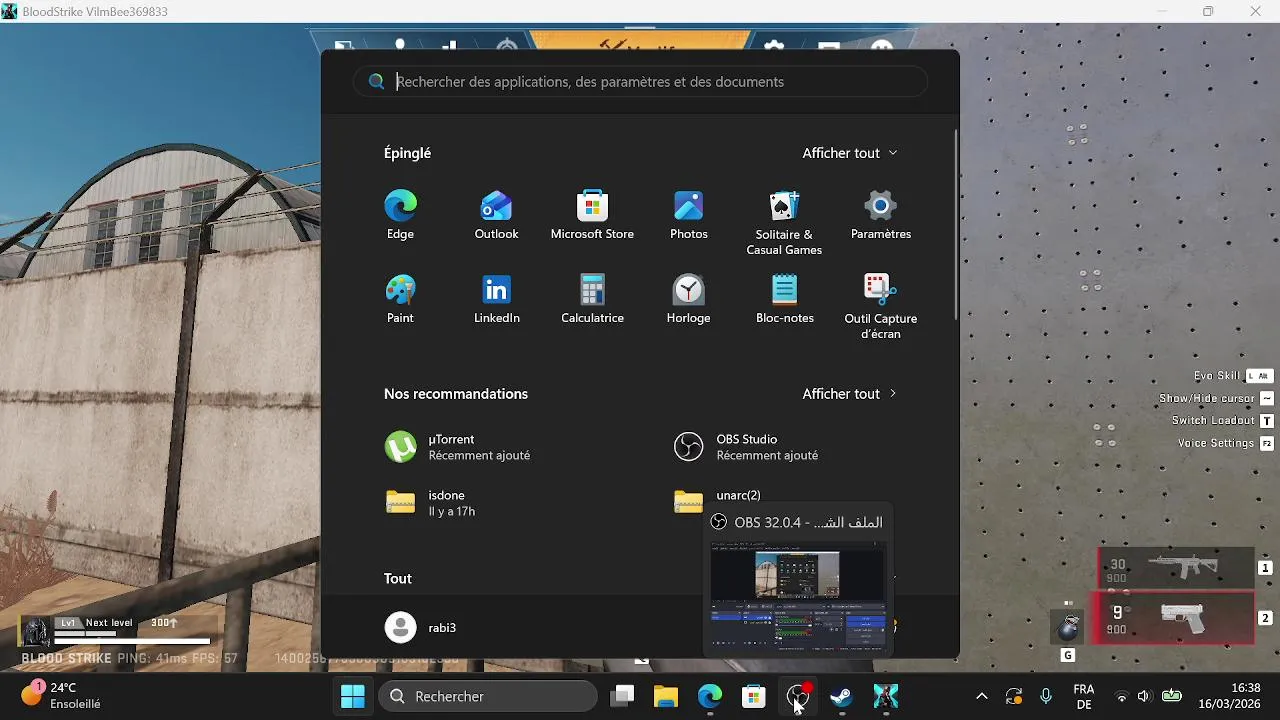Click the sync tray icon
The image size is (1280, 720).
tap(1014, 696)
